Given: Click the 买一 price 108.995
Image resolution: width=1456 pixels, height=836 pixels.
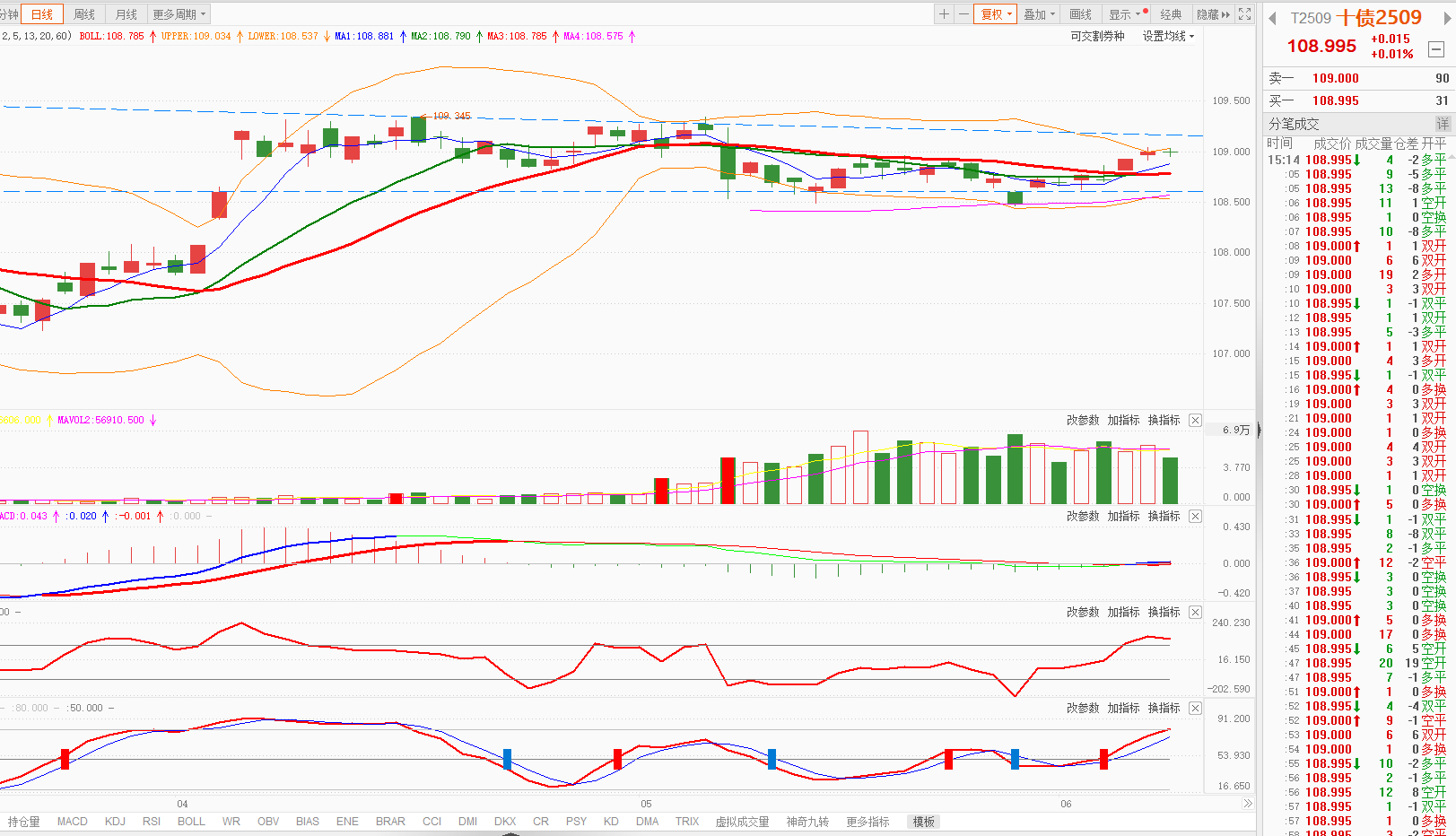Looking at the screenshot, I should pyautogui.click(x=1335, y=100).
